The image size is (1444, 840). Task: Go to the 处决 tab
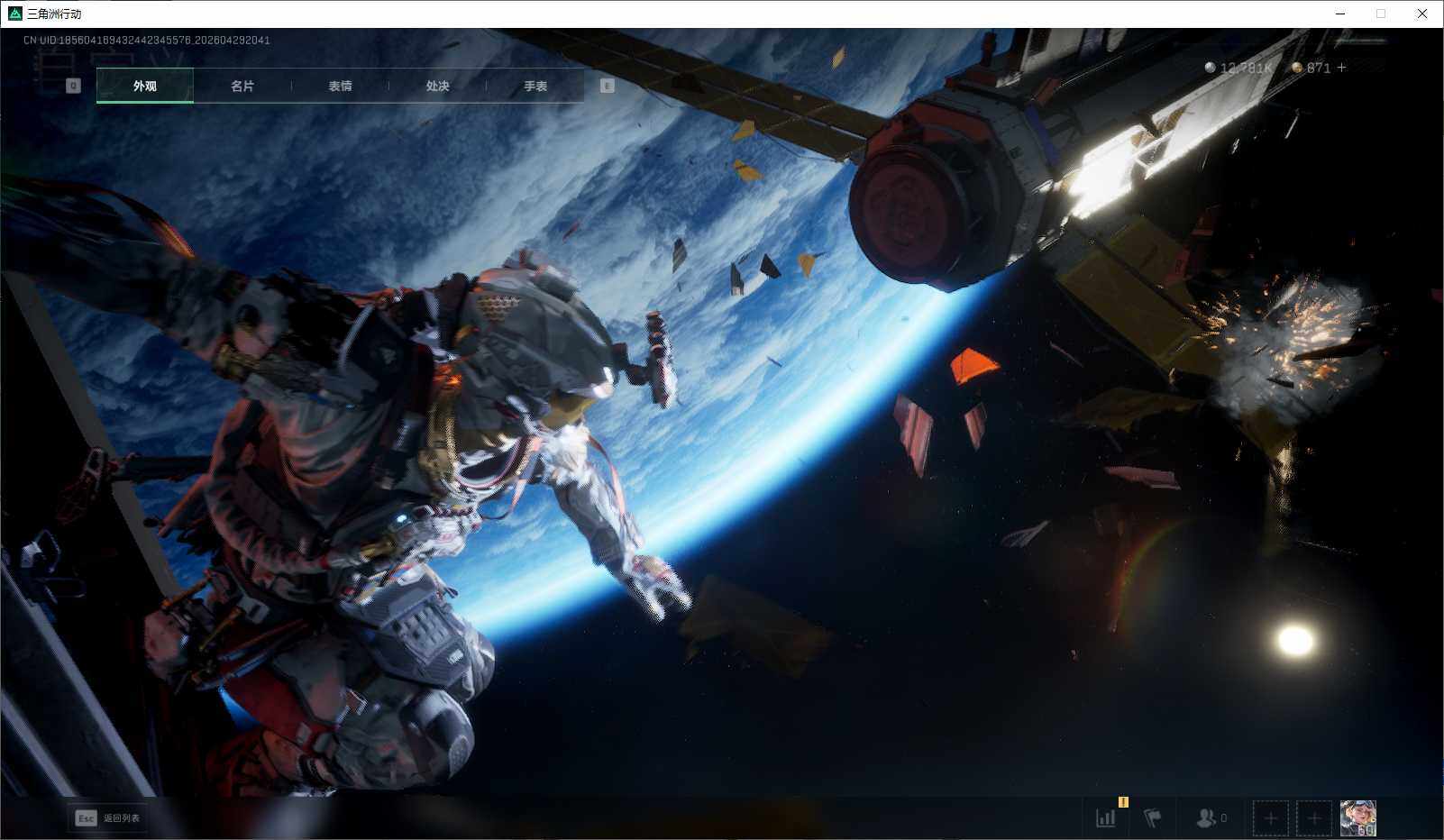[437, 86]
